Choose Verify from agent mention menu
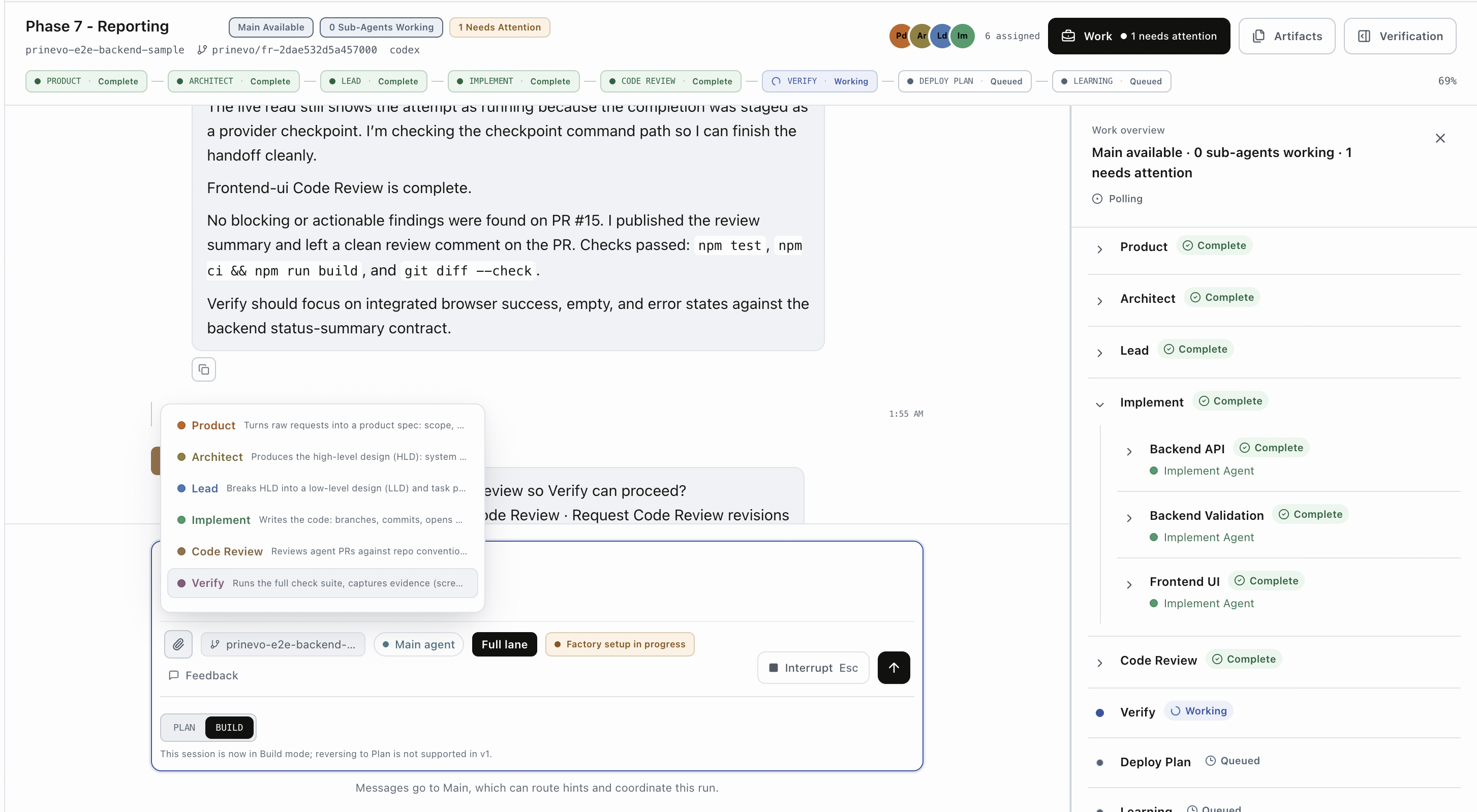This screenshot has width=1477, height=812. (x=322, y=583)
